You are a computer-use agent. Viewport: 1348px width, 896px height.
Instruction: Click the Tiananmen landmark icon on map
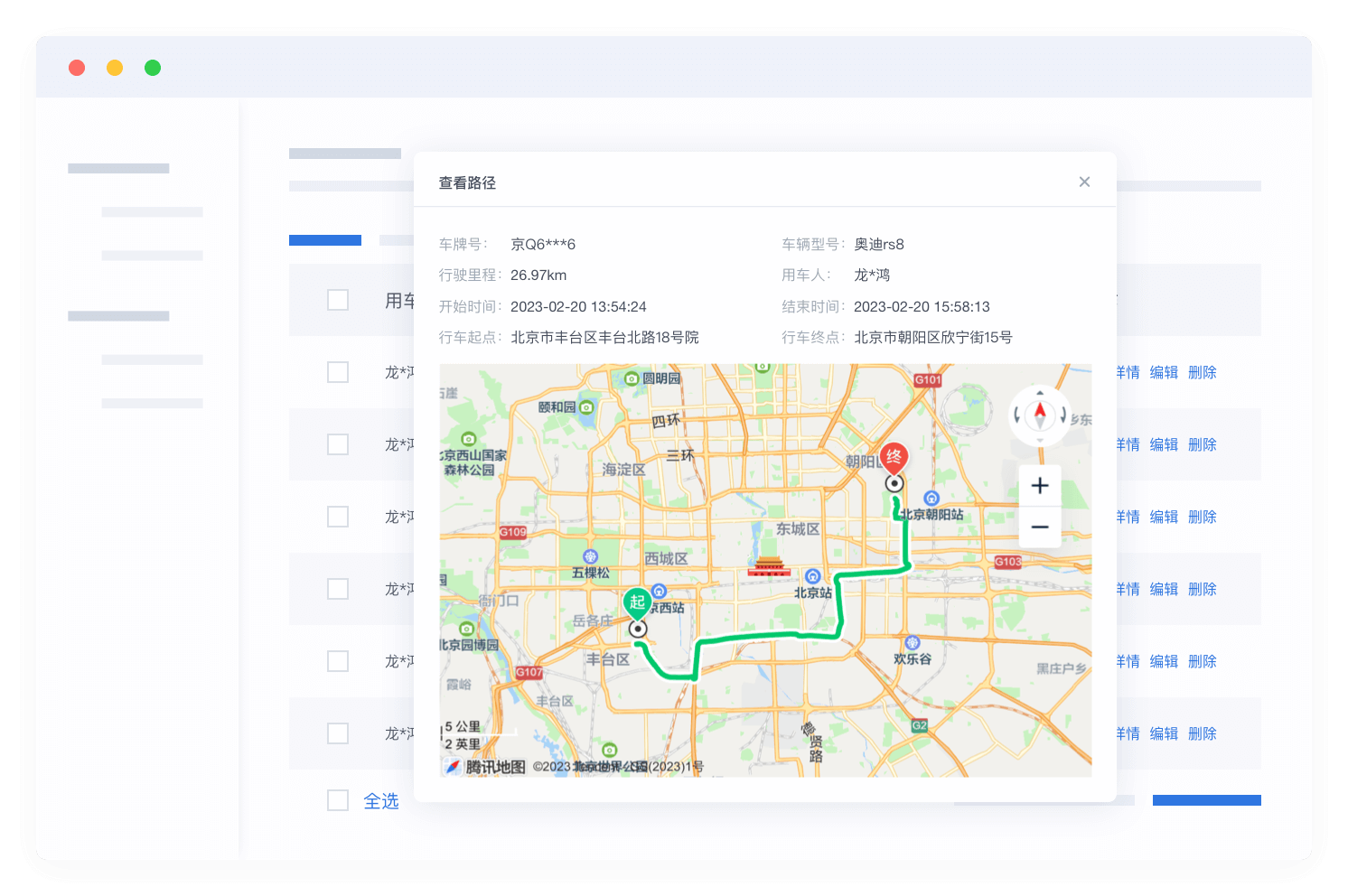pos(769,567)
